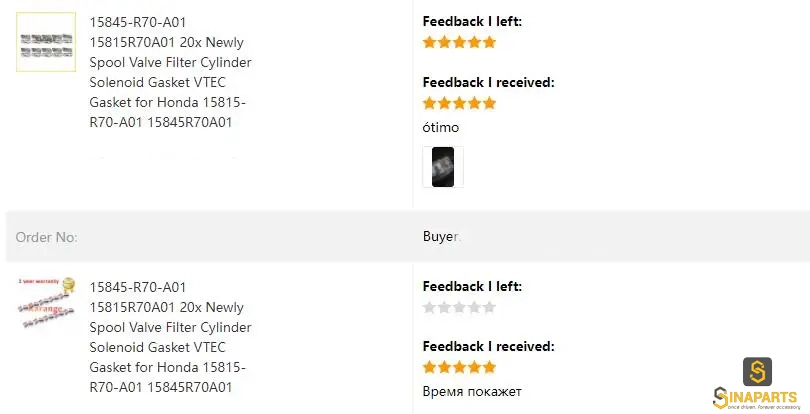
Task: Rate three stars on the empty feedback row
Action: (459, 308)
